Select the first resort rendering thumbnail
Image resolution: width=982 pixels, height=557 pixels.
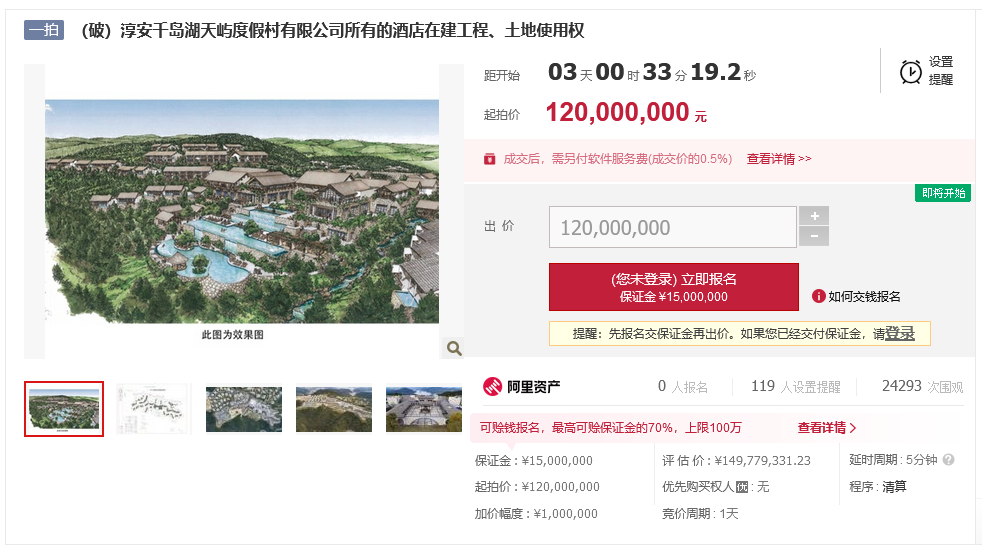[64, 409]
